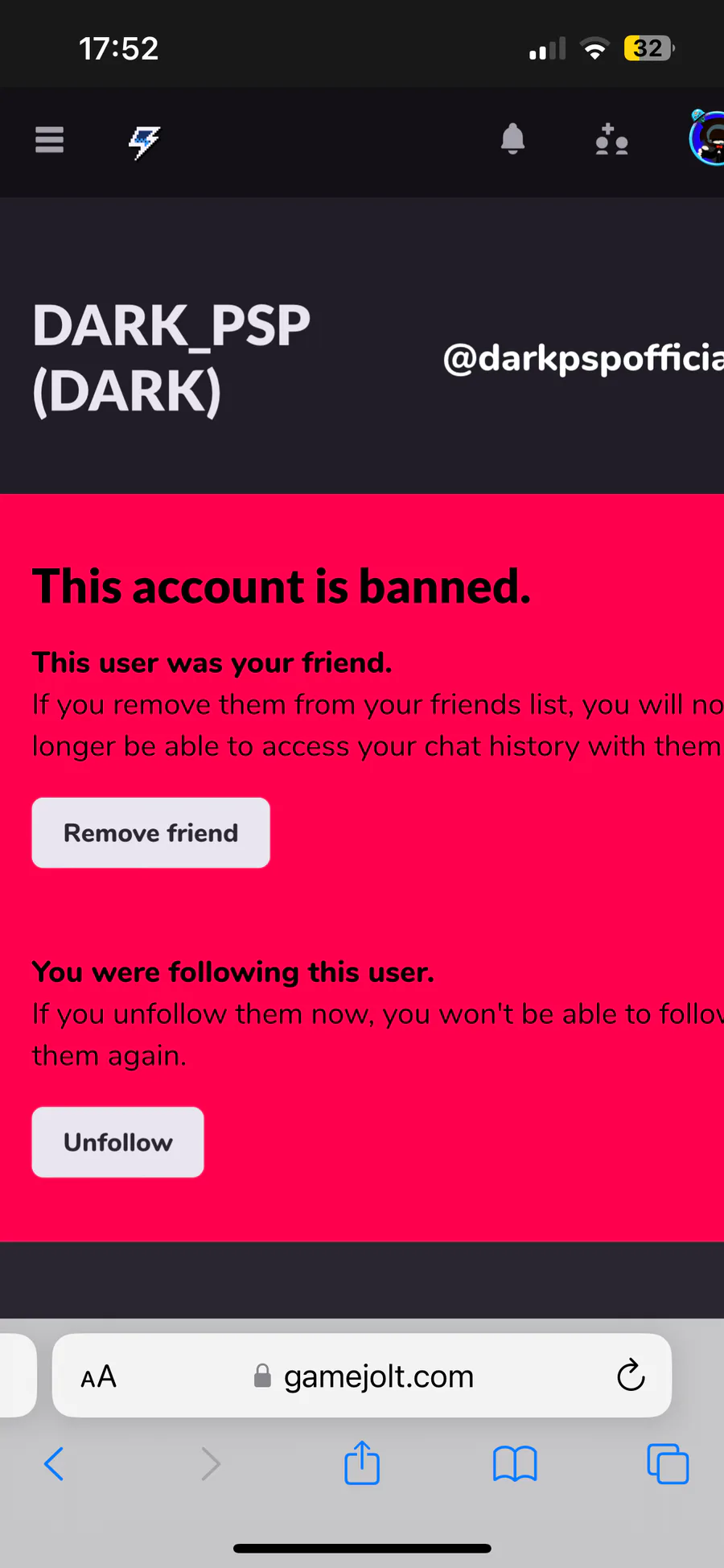This screenshot has height=1568, width=724.
Task: Tap the AA reader settings
Action: click(99, 1377)
